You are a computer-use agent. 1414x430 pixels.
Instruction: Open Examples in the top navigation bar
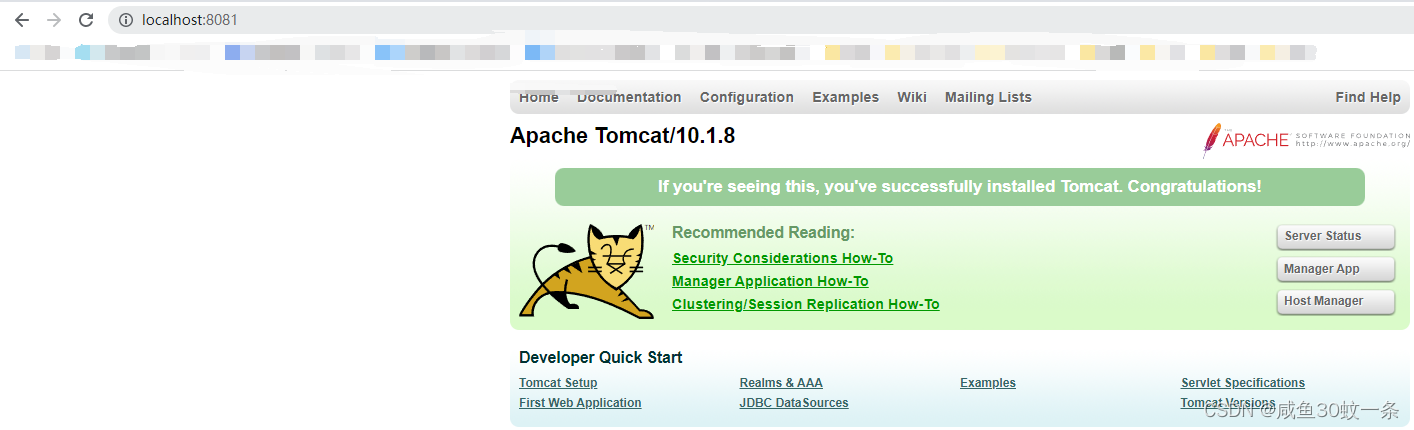pyautogui.click(x=845, y=97)
